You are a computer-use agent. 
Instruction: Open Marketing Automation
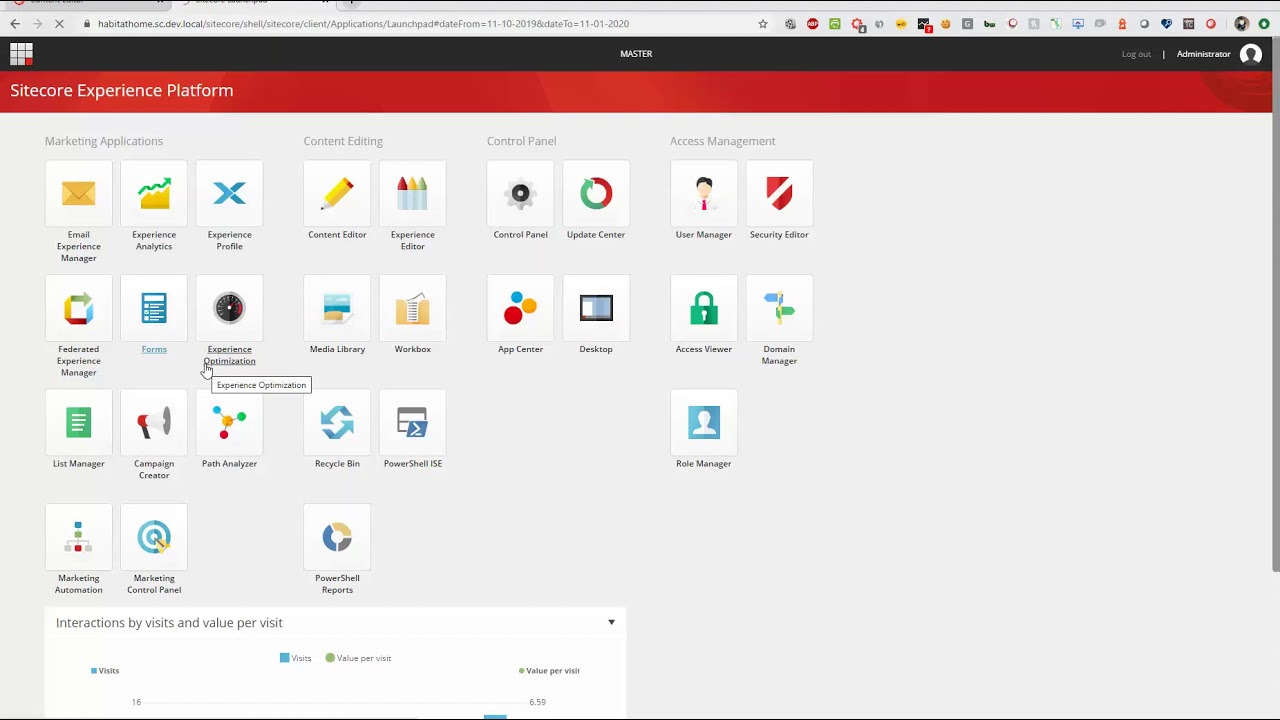pos(78,537)
